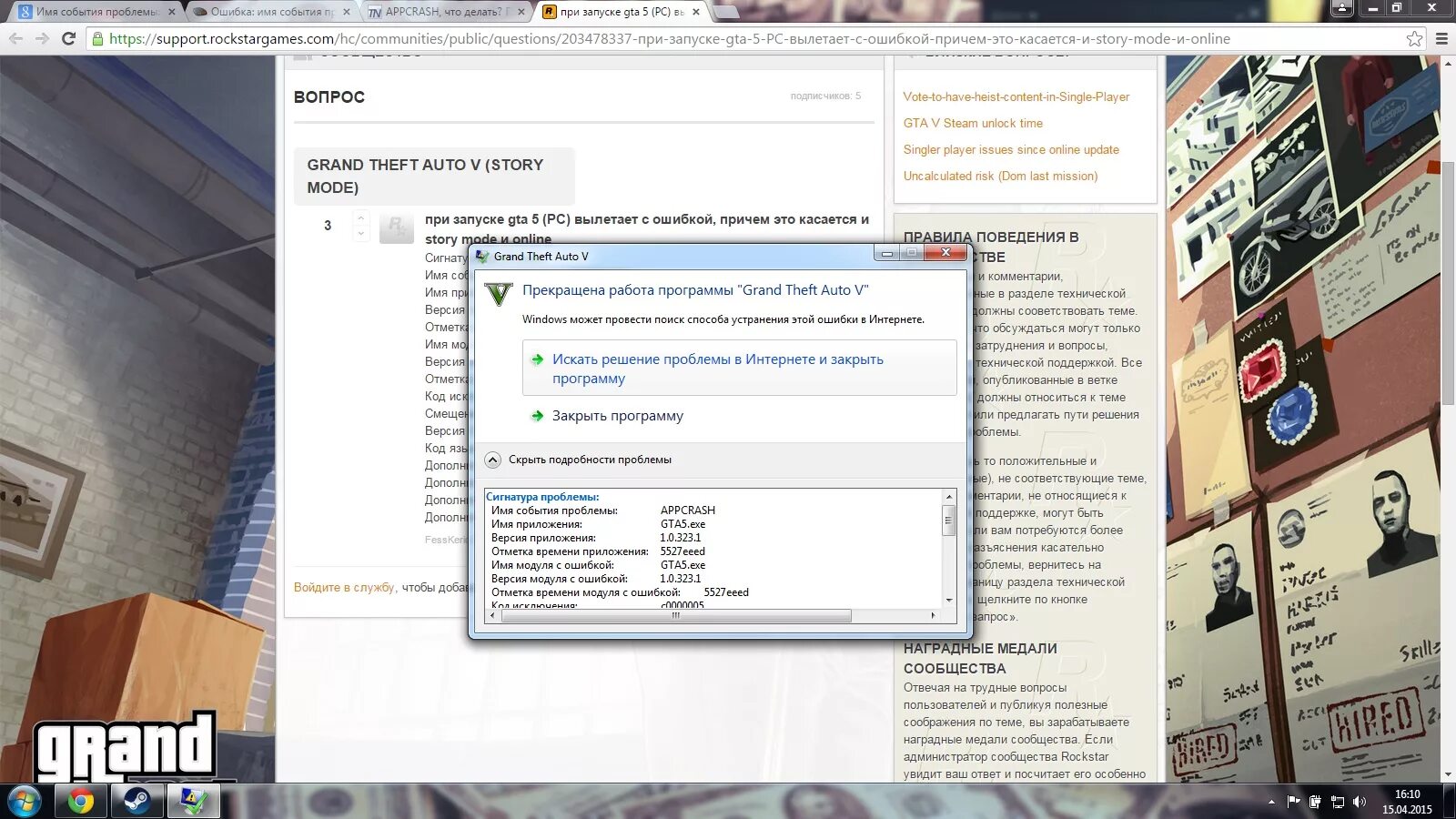Reload the page with the refresh icon
Image resolution: width=1456 pixels, height=819 pixels.
click(68, 38)
